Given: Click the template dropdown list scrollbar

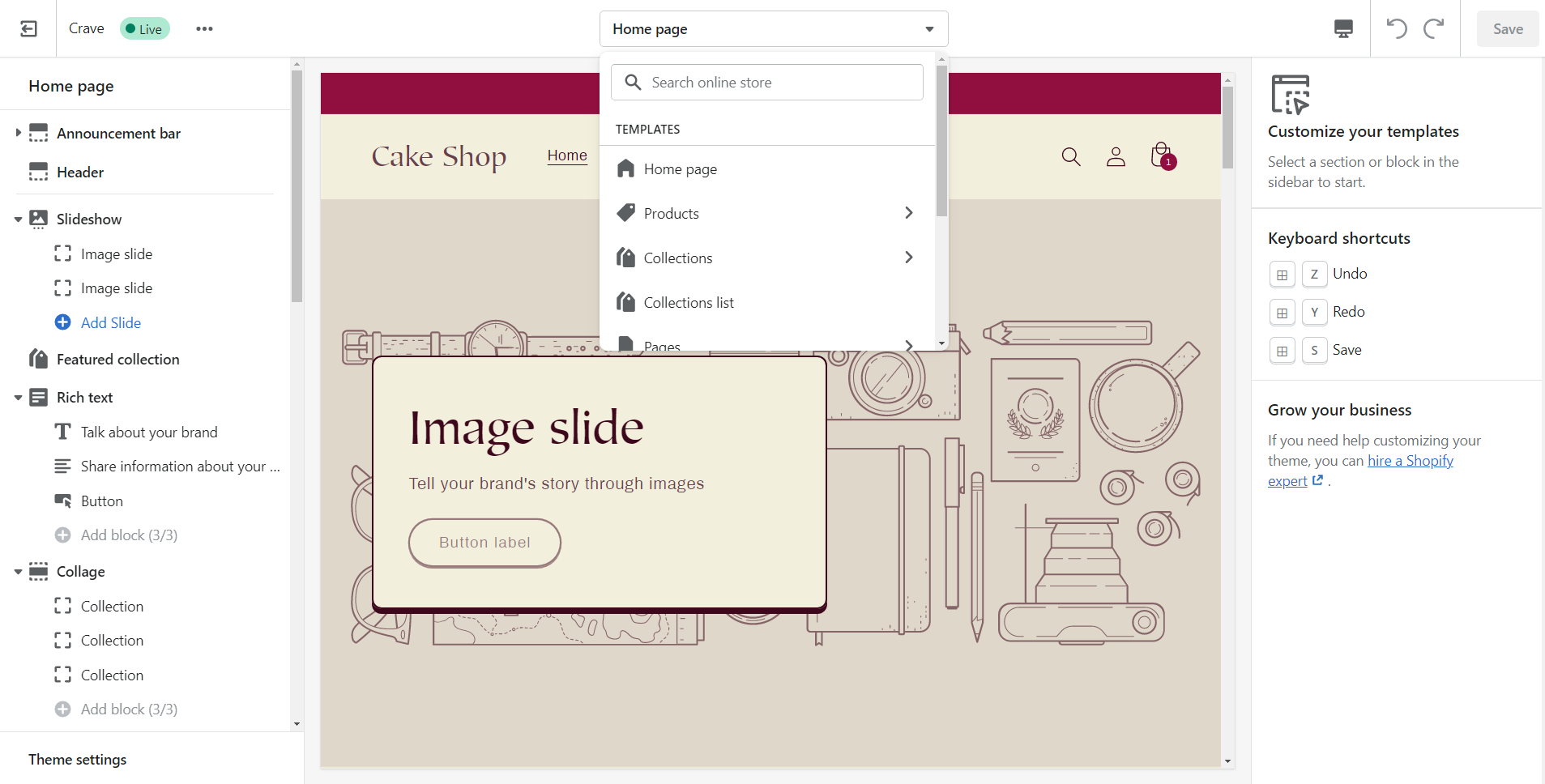Looking at the screenshot, I should [x=941, y=142].
